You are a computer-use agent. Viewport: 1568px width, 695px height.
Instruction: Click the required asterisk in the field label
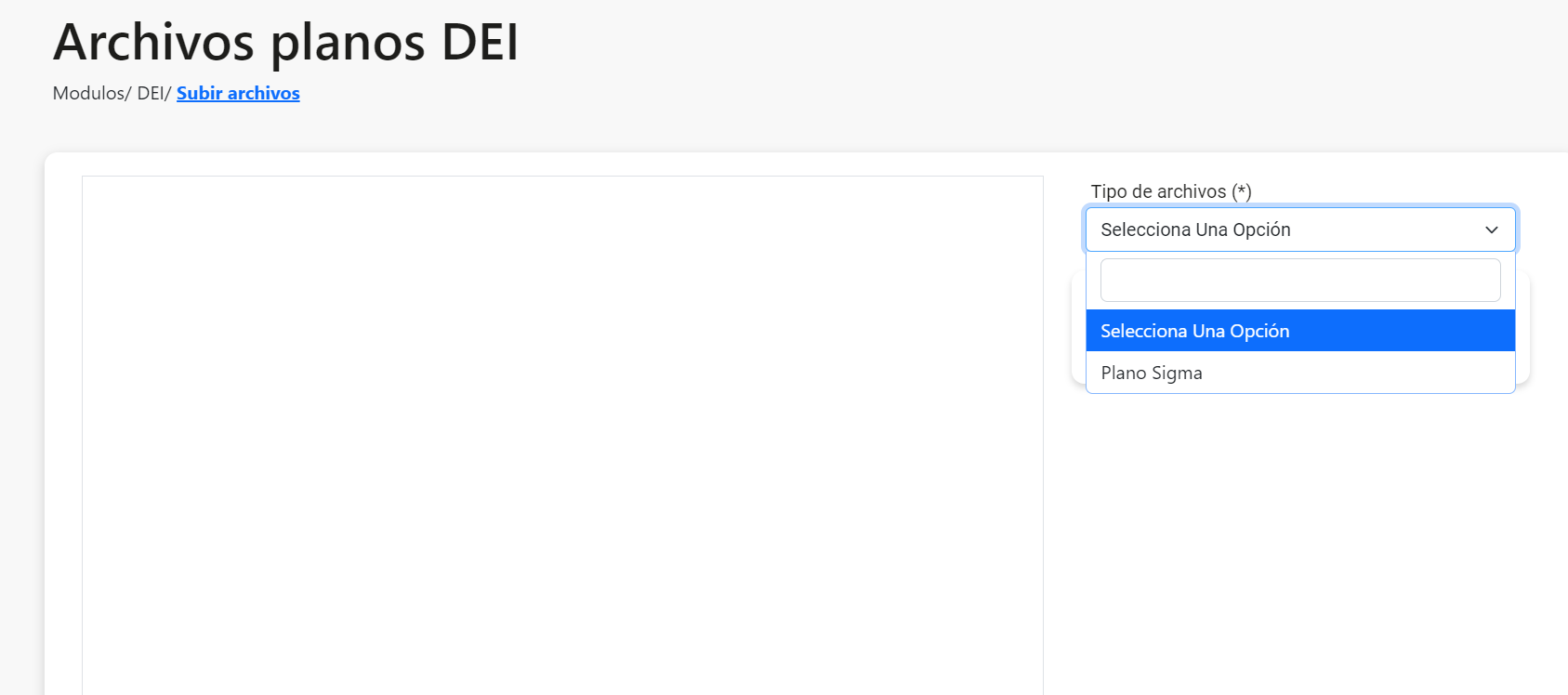pos(1242,190)
